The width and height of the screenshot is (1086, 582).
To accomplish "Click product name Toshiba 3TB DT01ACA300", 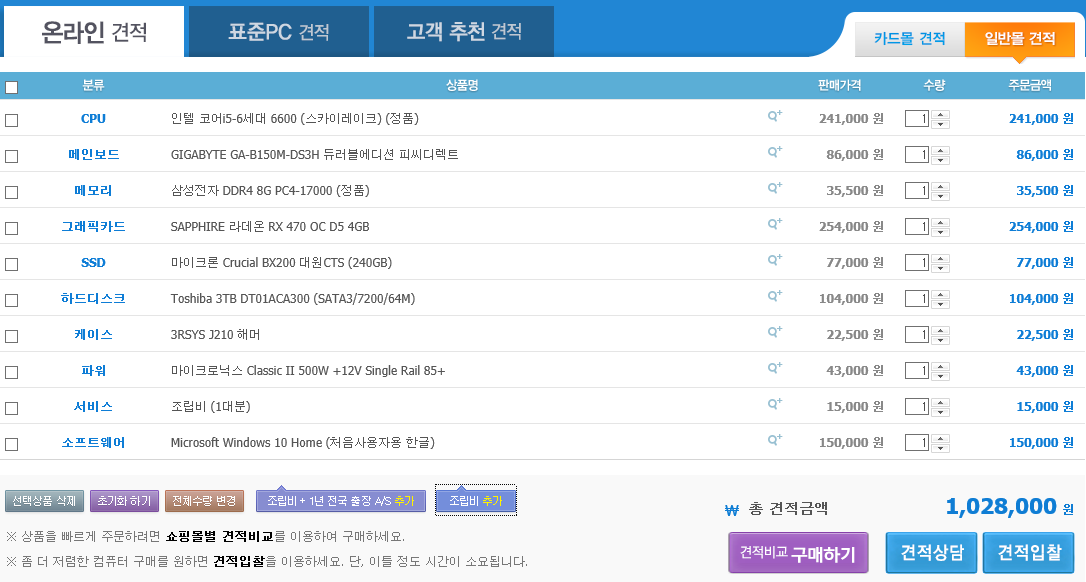I will point(293,299).
